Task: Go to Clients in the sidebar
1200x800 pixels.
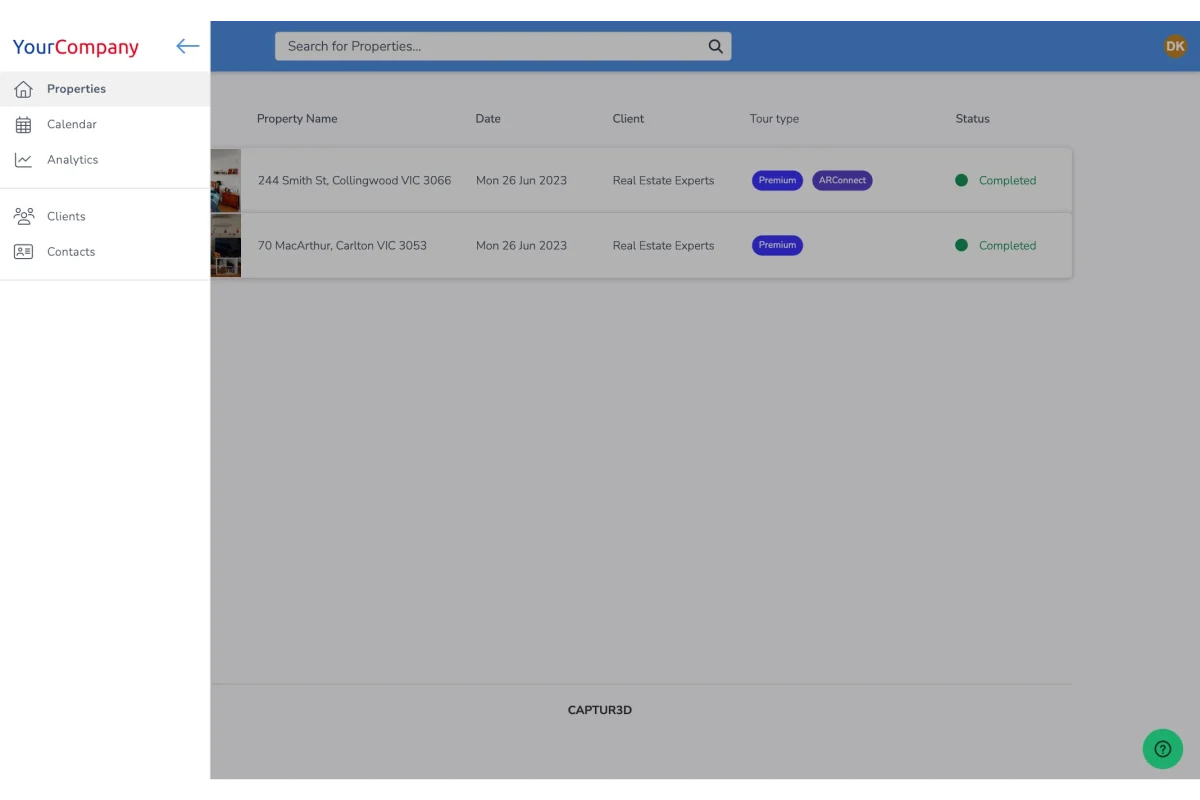Action: [105, 216]
